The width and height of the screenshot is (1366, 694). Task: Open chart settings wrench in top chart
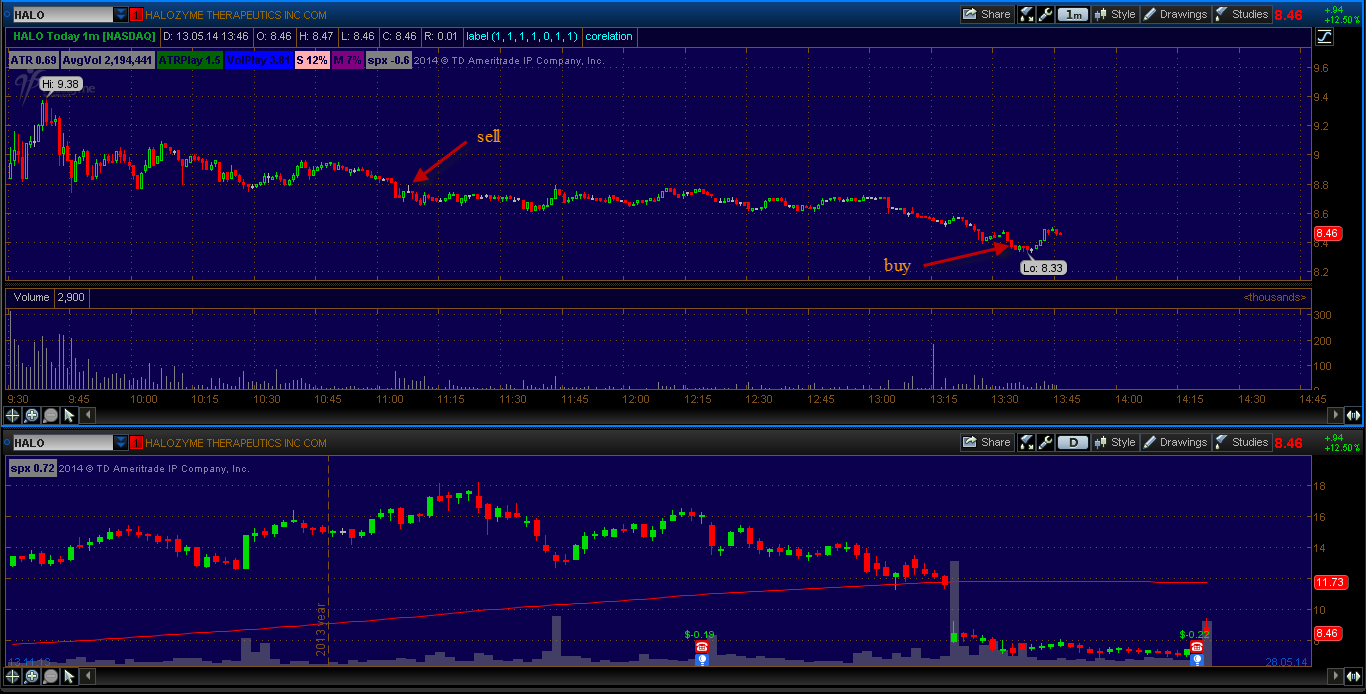click(x=1046, y=14)
